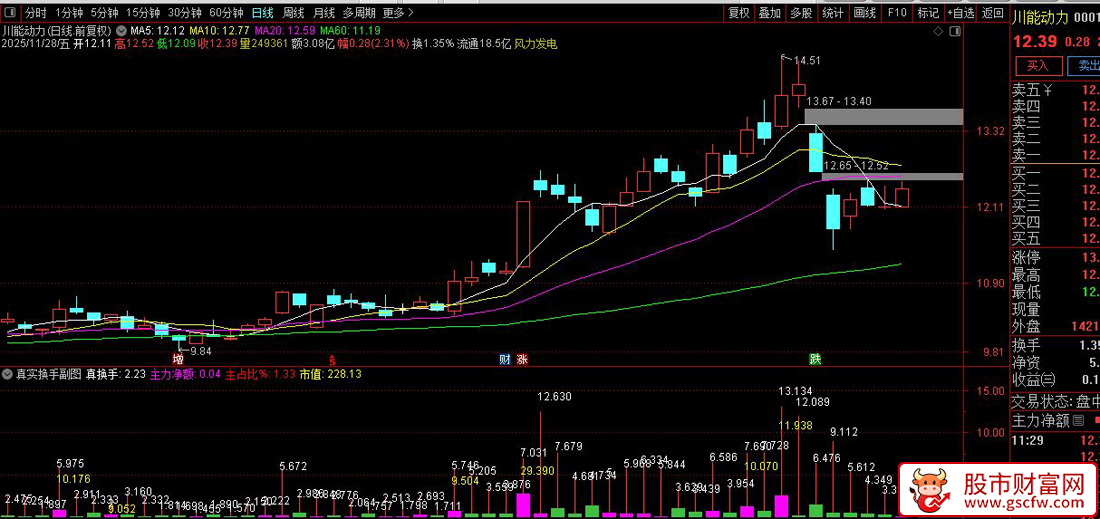Open the 更多 periods expander
This screenshot has width=1100, height=519.
(398, 13)
